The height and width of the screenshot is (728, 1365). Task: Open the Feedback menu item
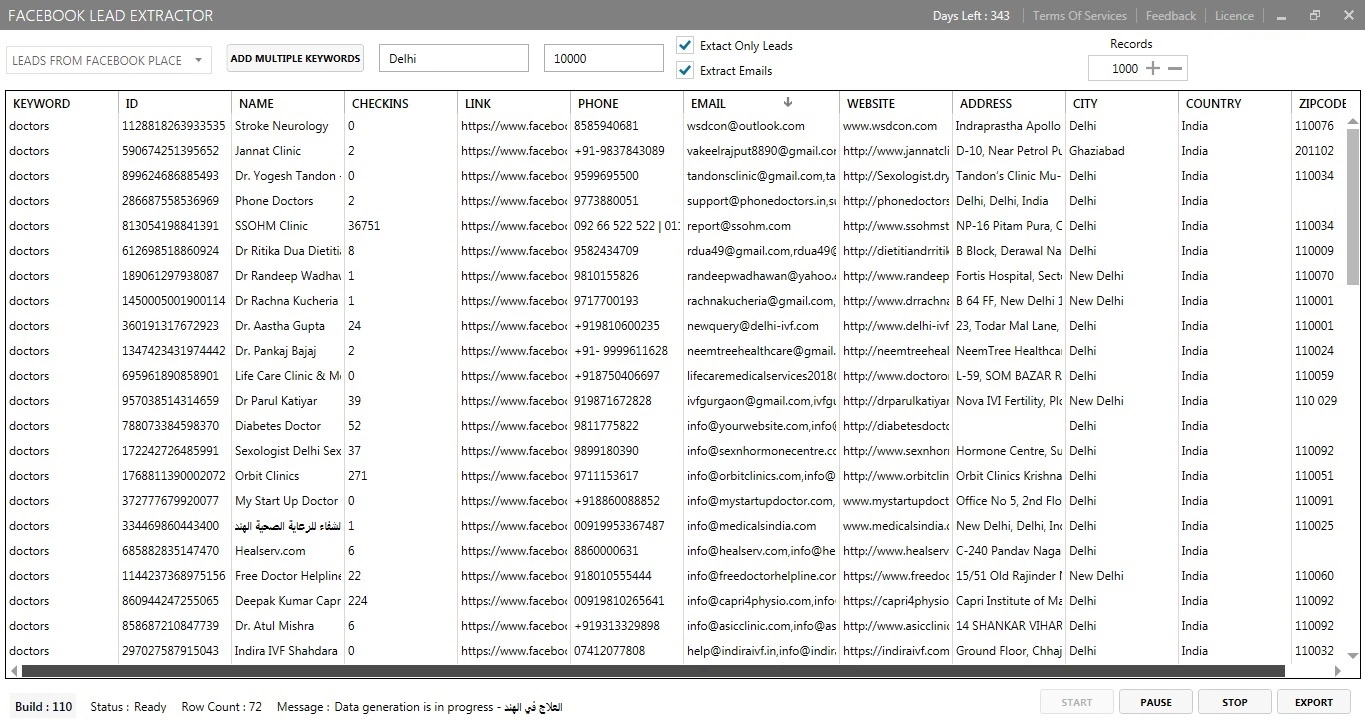pos(1170,16)
